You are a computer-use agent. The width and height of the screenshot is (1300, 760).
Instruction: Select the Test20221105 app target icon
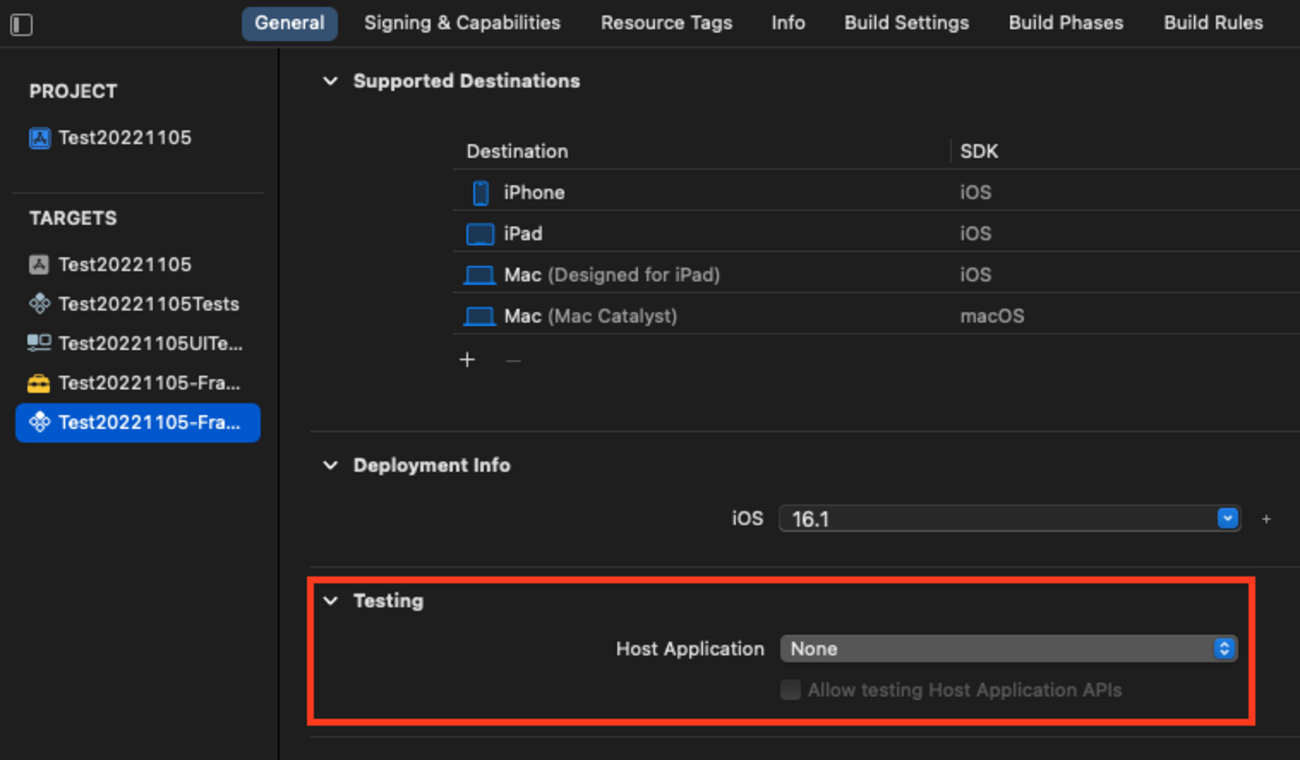(x=39, y=265)
